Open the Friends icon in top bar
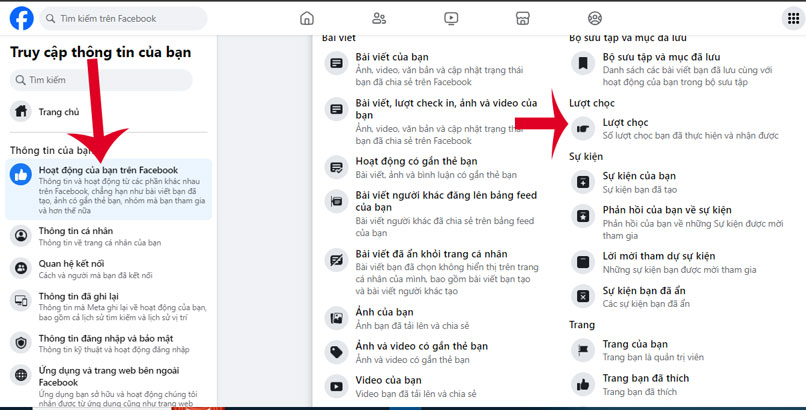 click(379, 18)
